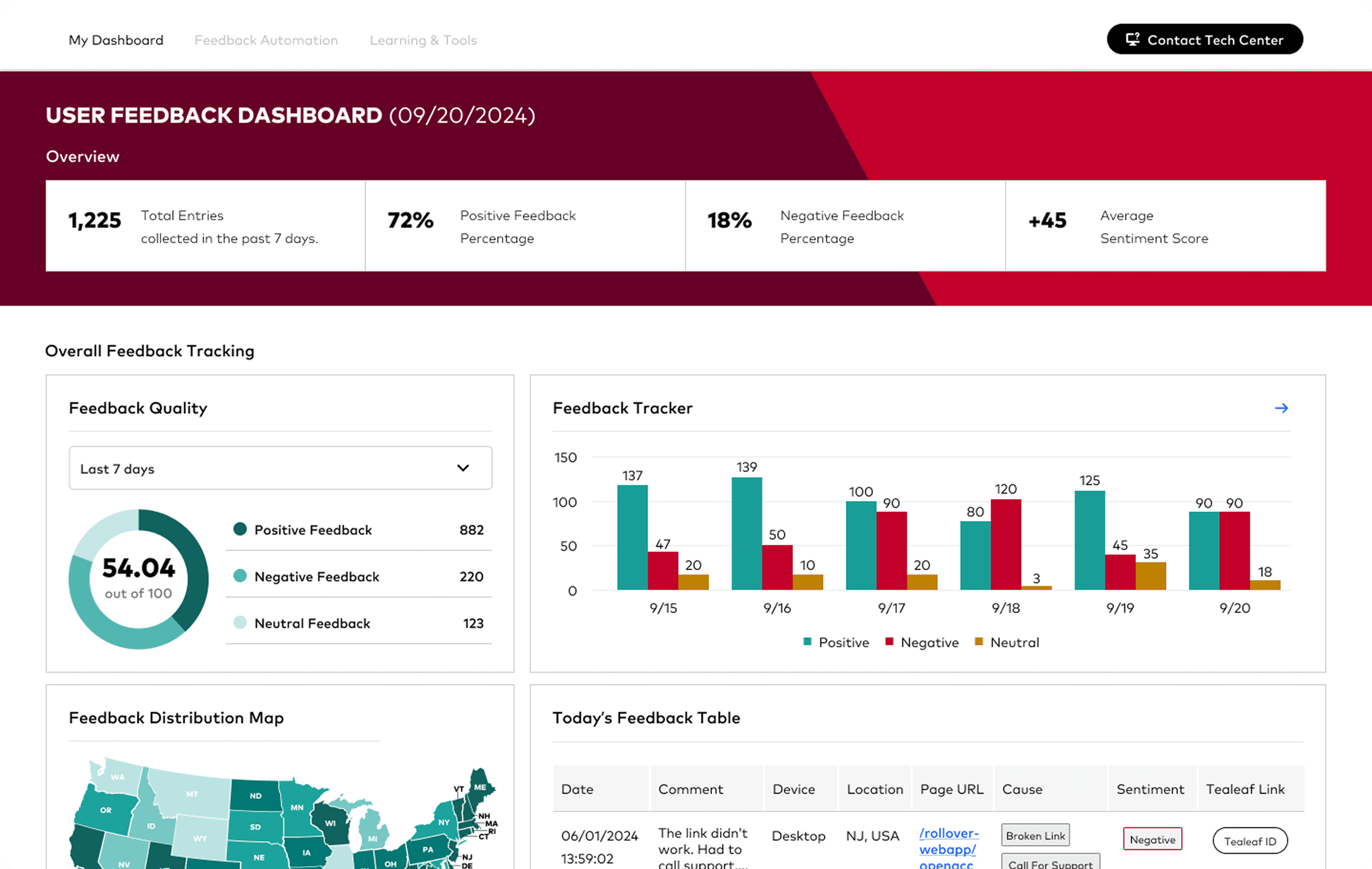Select North Dakota (ND) on the map
Screen dimensions: 1372x869
pos(255,795)
